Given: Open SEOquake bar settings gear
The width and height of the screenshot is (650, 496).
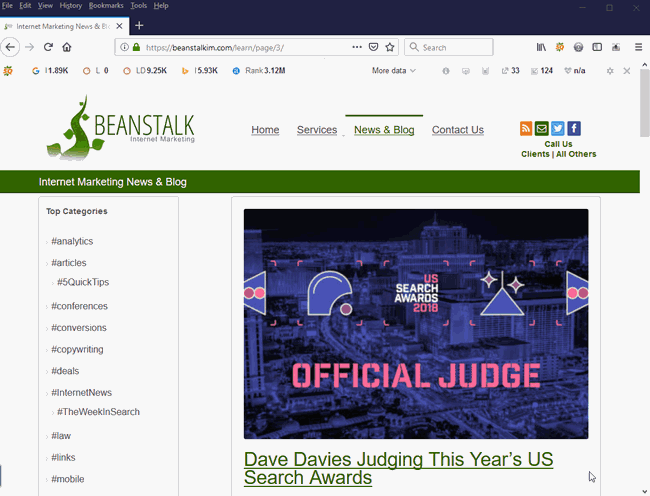Looking at the screenshot, I should click(x=610, y=71).
